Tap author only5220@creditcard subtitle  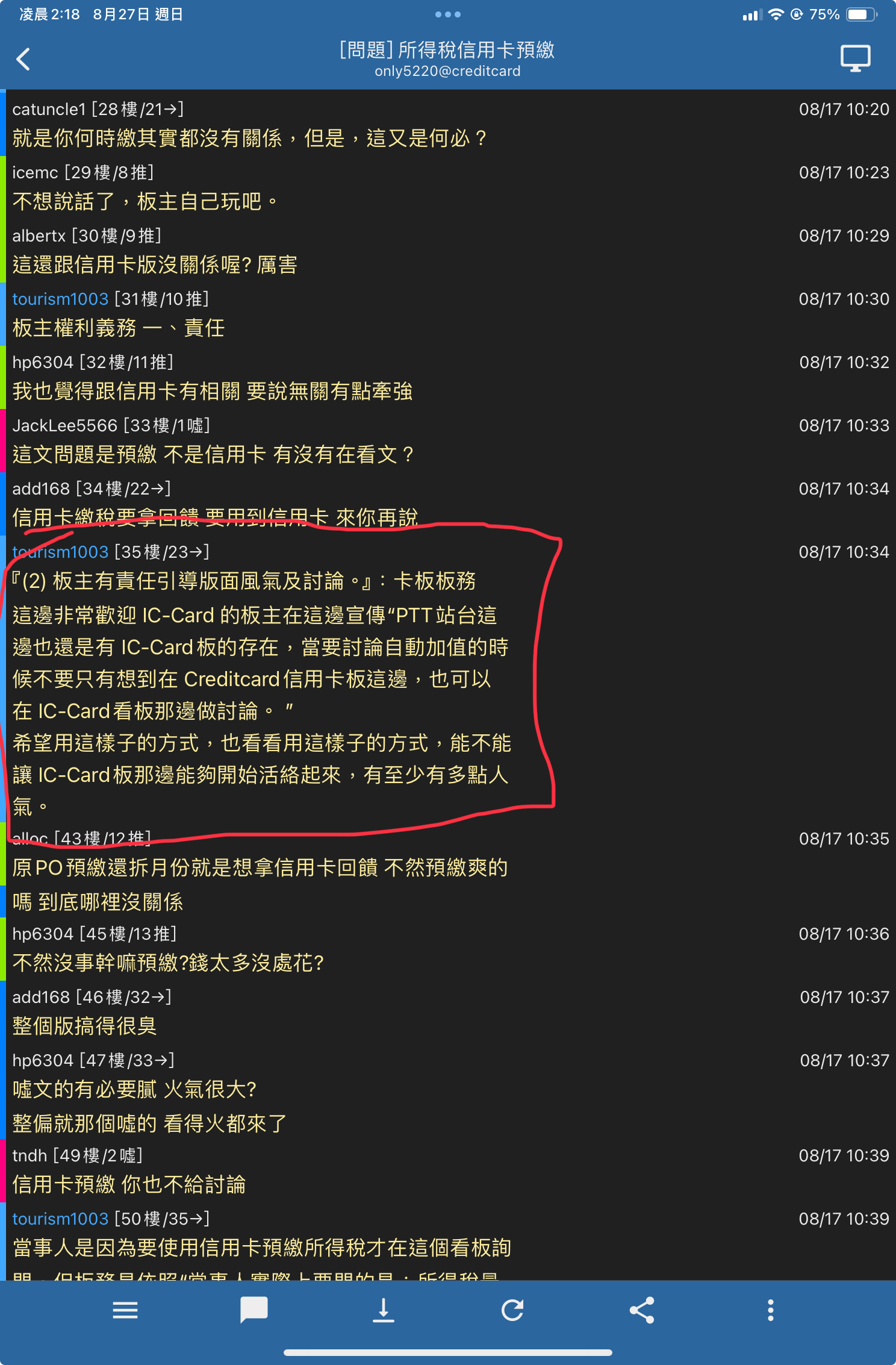tap(447, 71)
